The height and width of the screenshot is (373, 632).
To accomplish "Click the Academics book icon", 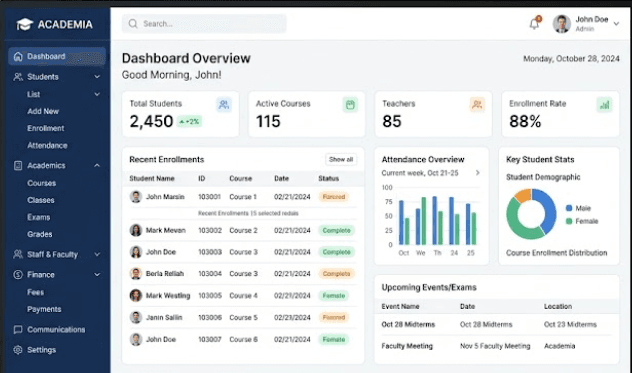I will tap(18, 165).
